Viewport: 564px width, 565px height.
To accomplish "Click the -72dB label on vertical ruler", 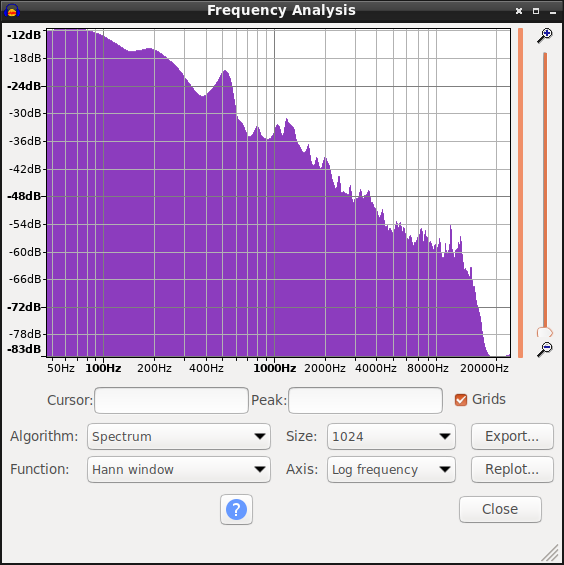I will (x=24, y=307).
